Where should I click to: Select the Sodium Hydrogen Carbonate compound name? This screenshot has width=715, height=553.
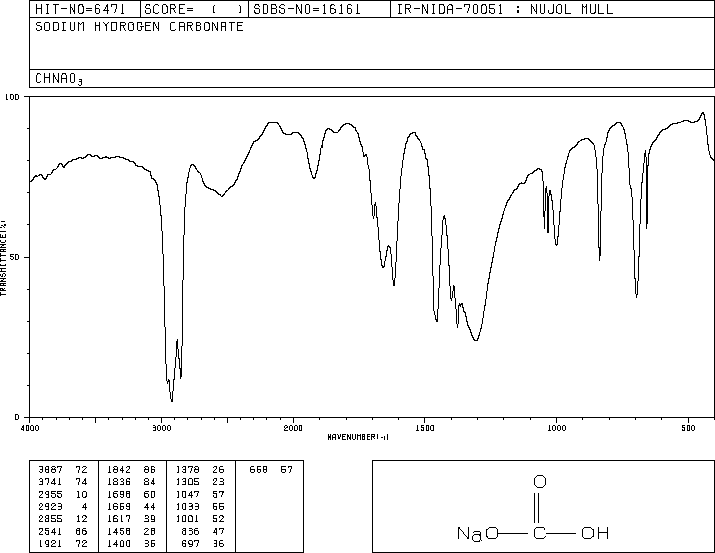pos(139,26)
